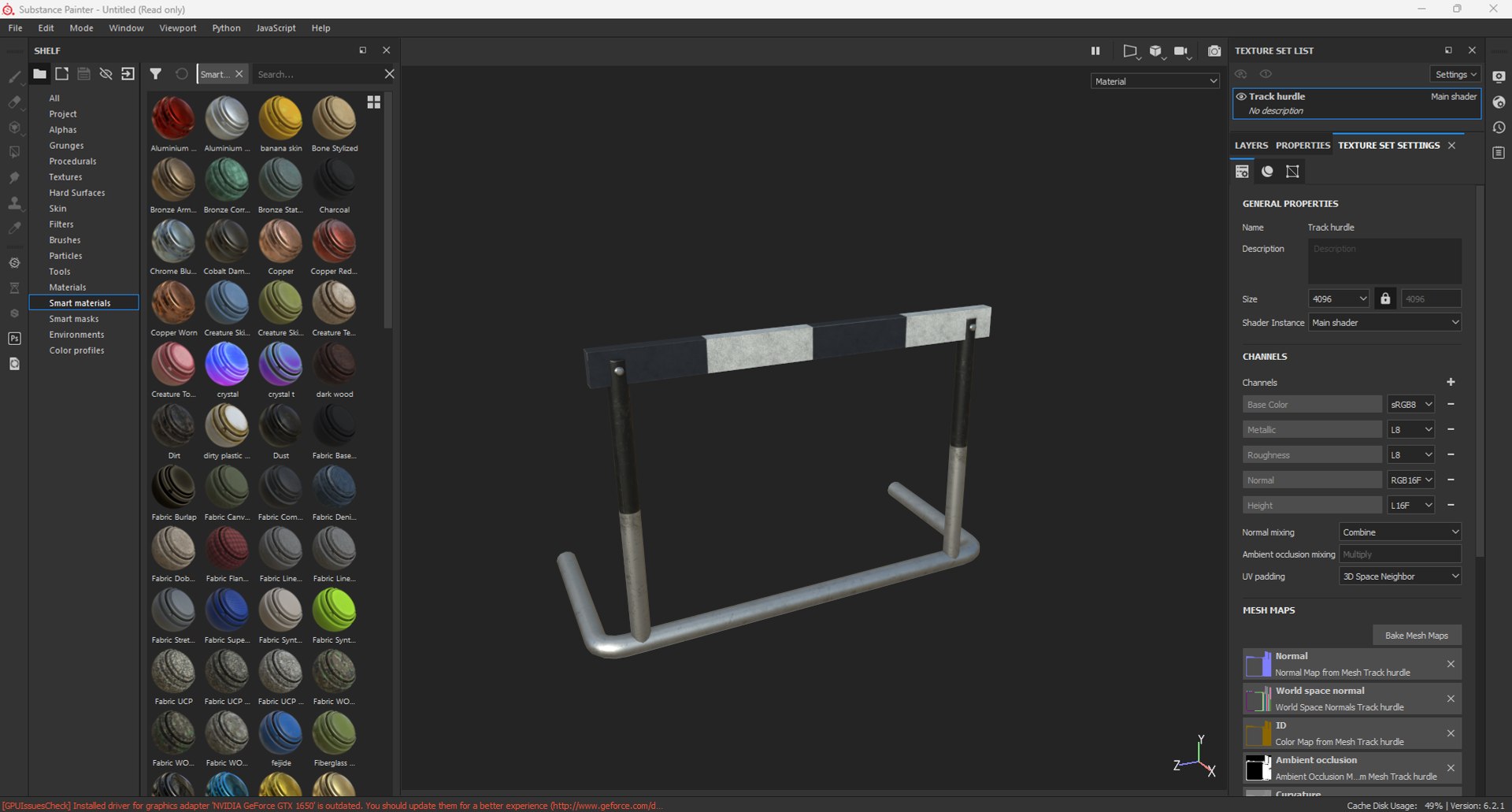
Task: Click the Photoshop export icon in left toolbar
Action: tap(14, 339)
